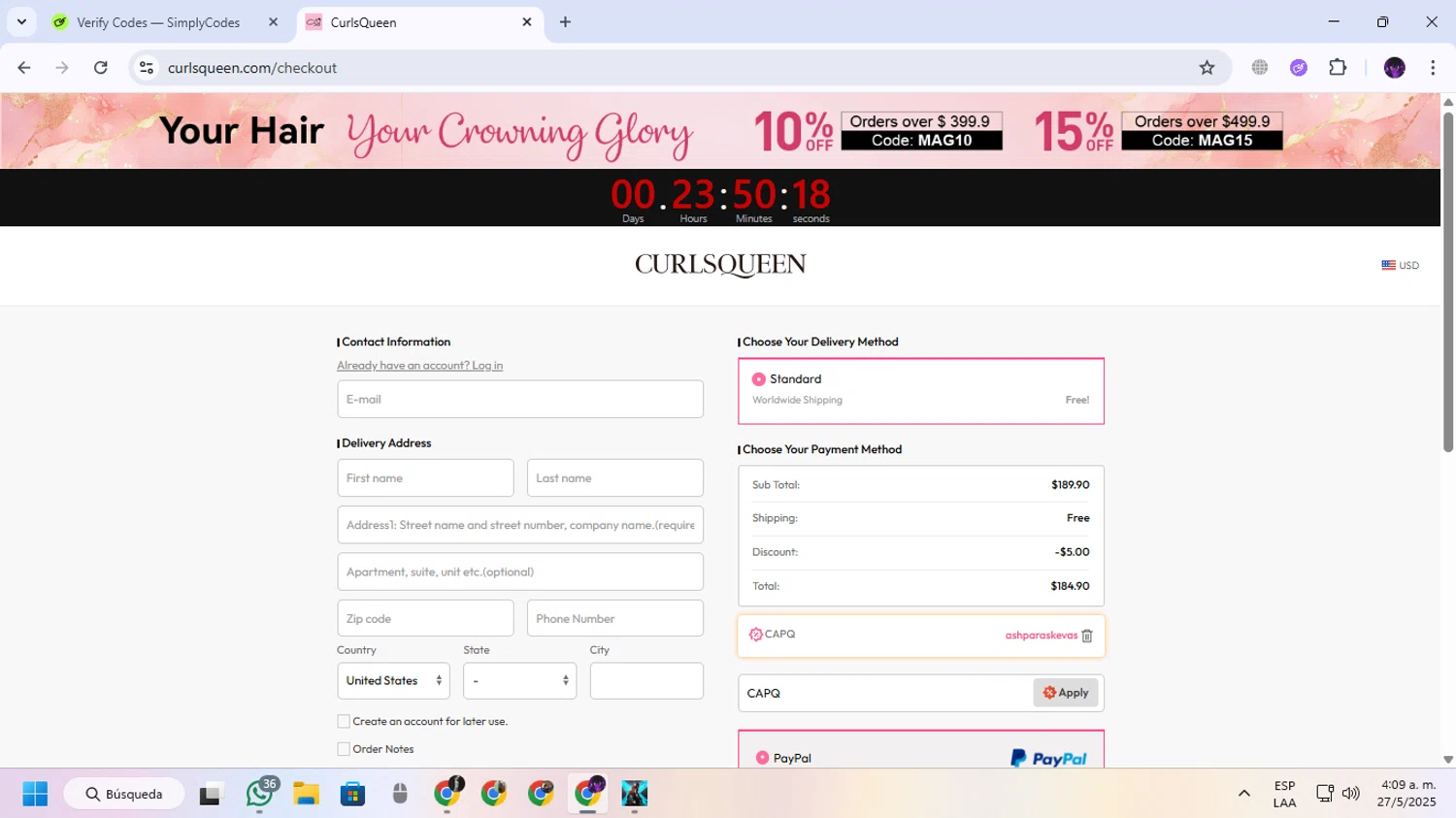Check the Order Notes box
The image size is (1456, 818).
pos(344,749)
